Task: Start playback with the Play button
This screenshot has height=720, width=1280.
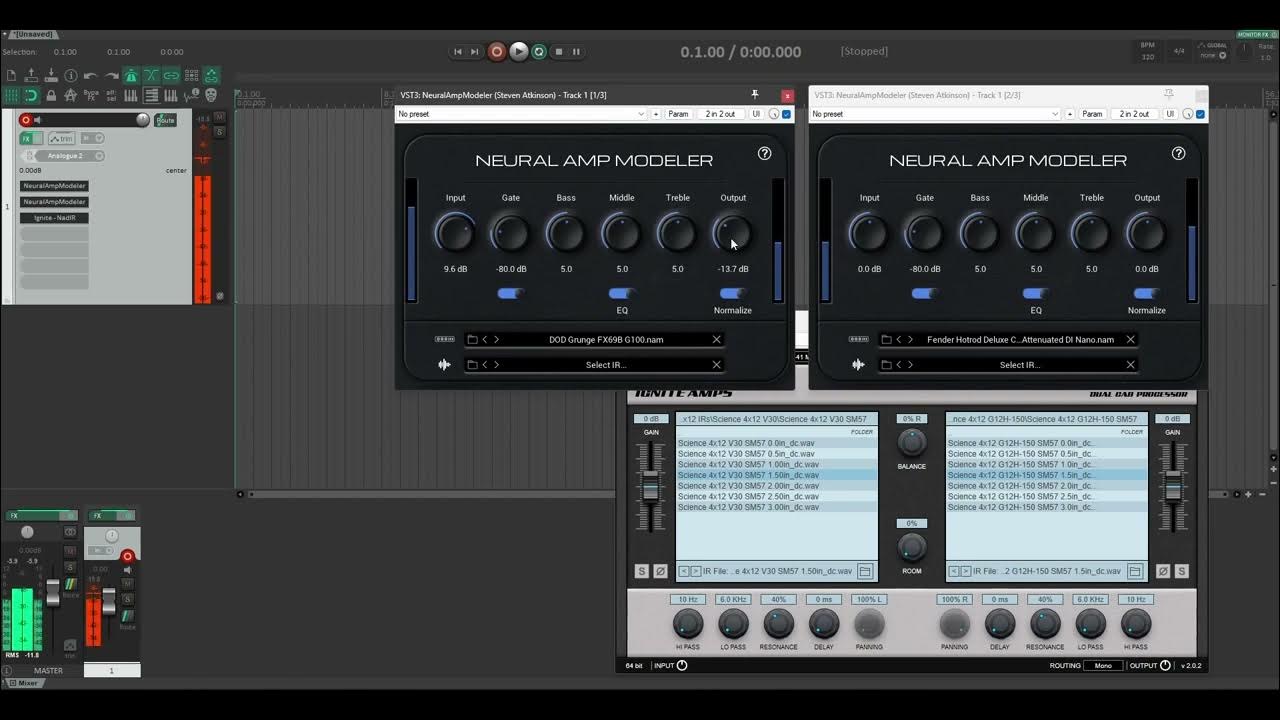Action: [x=518, y=51]
